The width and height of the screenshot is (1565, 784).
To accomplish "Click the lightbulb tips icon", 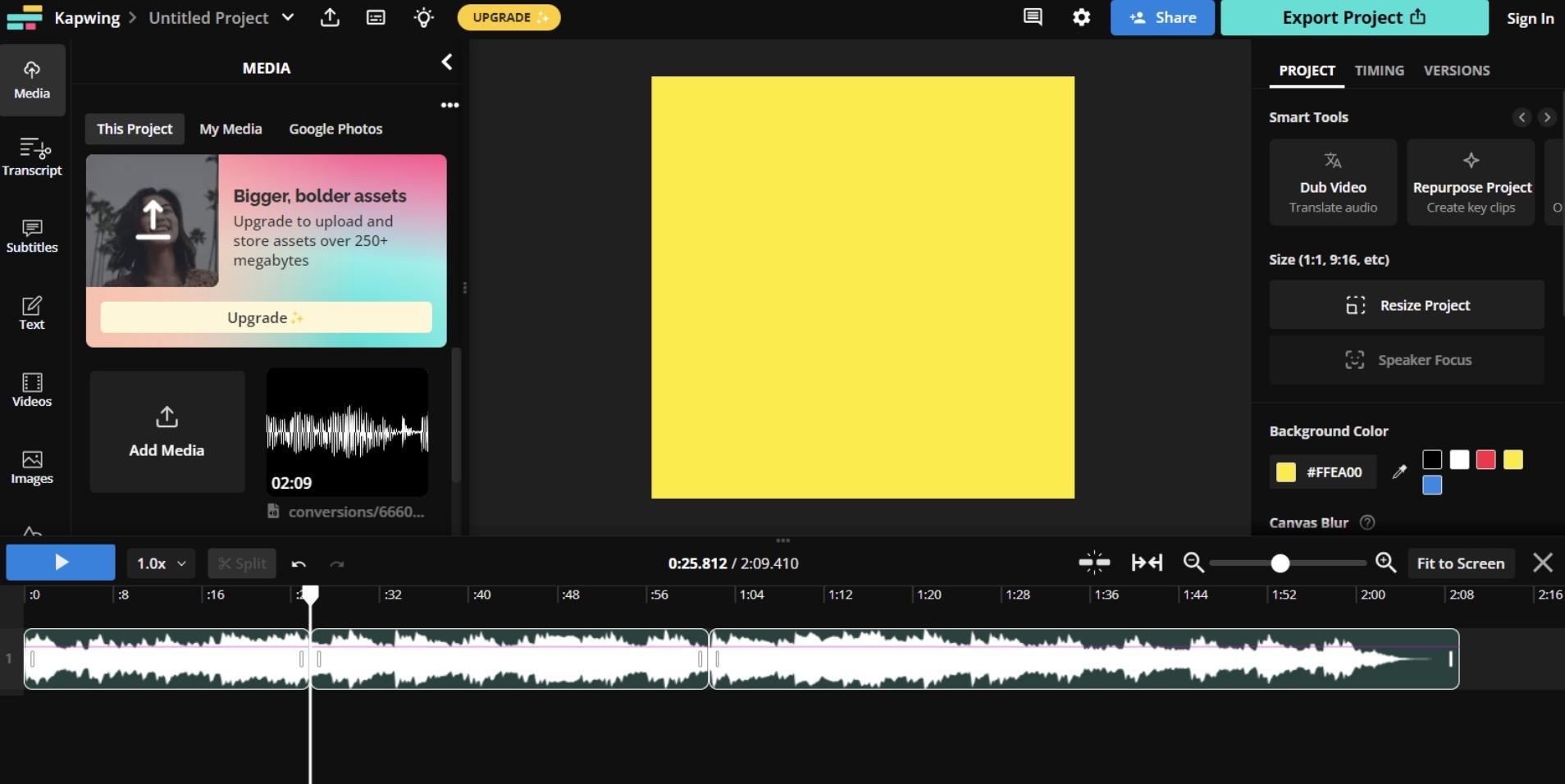I will 424,17.
